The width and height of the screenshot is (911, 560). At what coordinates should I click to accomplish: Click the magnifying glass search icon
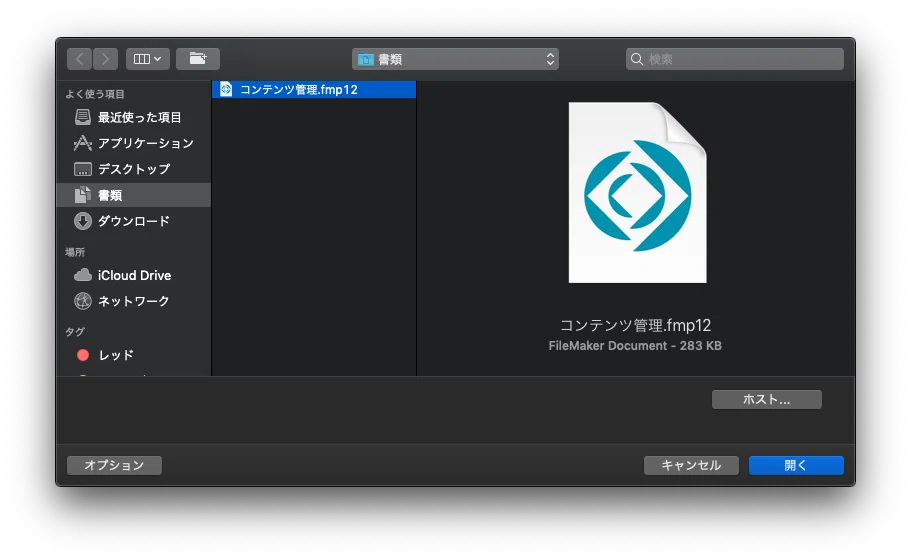(x=637, y=59)
